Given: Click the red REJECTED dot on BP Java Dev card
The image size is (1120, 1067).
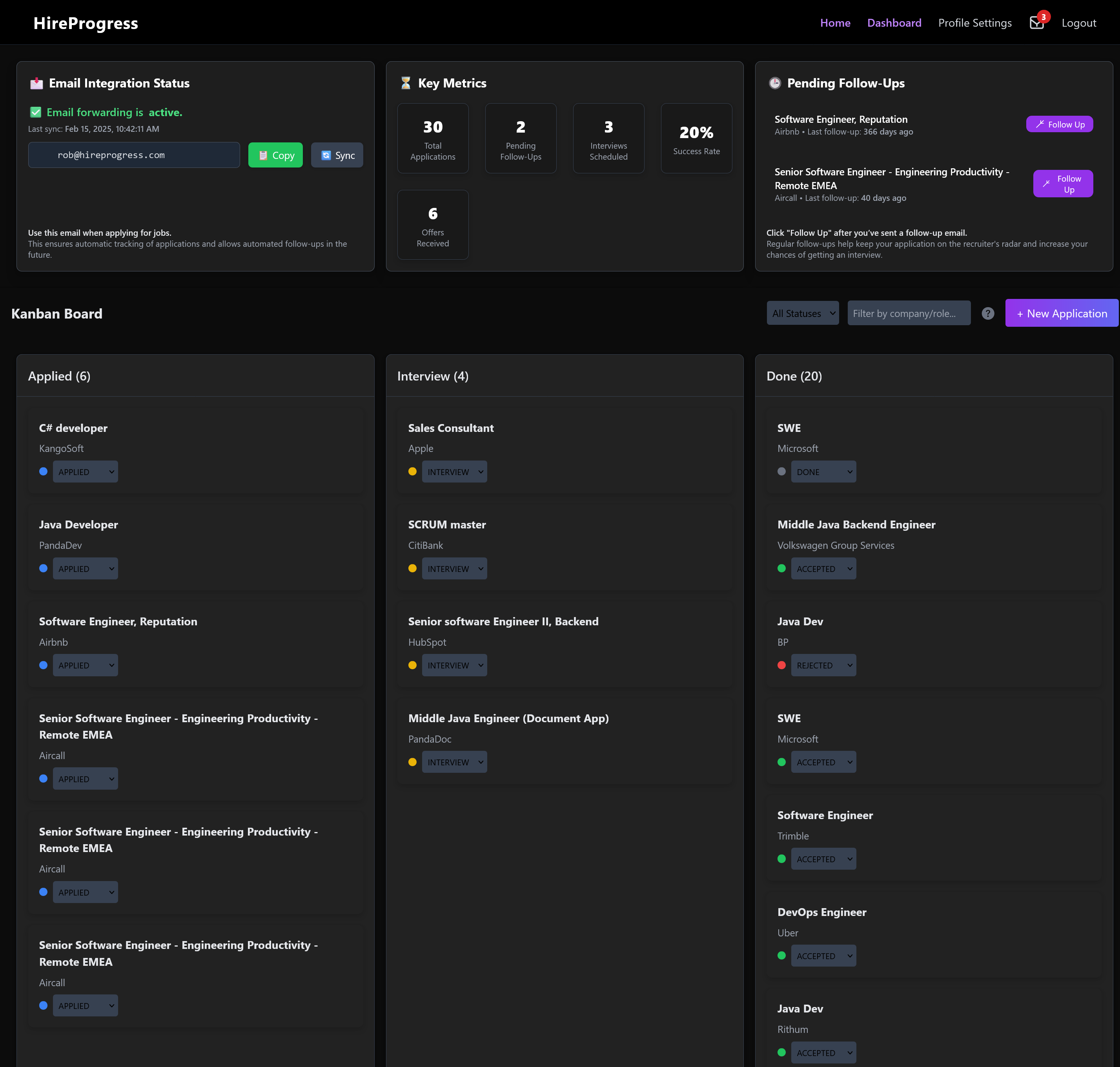Looking at the screenshot, I should (782, 665).
